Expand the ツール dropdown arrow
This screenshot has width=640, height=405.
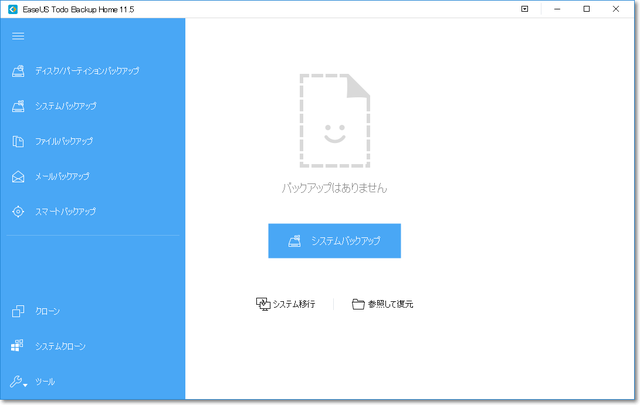pyautogui.click(x=26, y=385)
